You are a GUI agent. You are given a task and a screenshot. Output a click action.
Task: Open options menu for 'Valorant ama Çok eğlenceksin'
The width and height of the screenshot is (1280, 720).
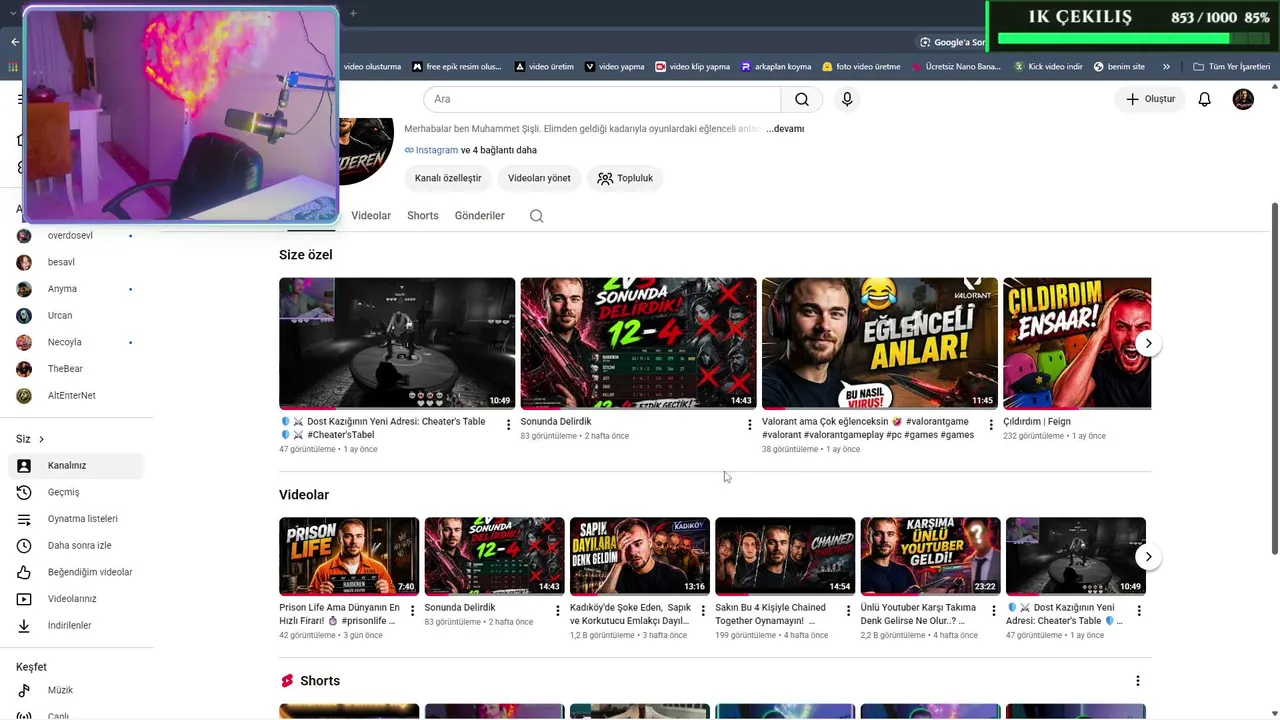click(x=991, y=425)
